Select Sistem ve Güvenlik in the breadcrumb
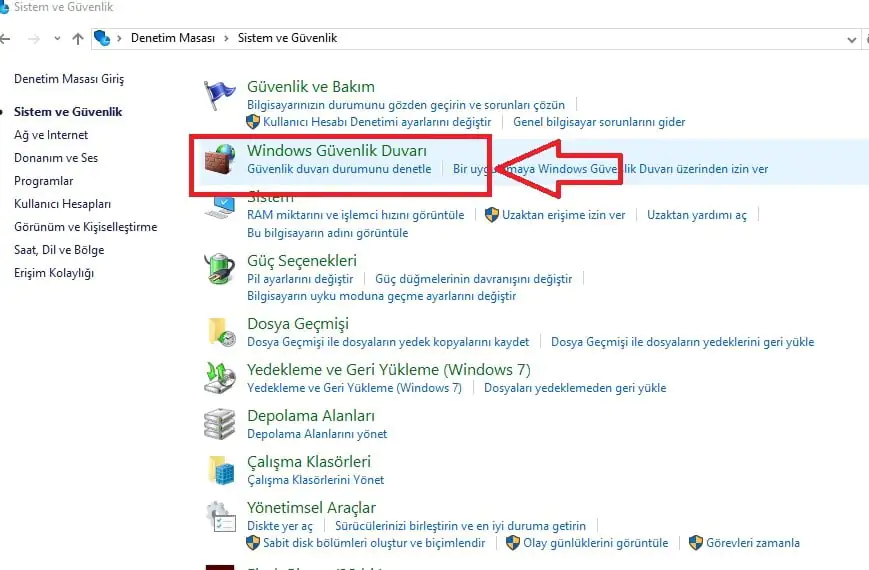The image size is (869, 570). (288, 38)
